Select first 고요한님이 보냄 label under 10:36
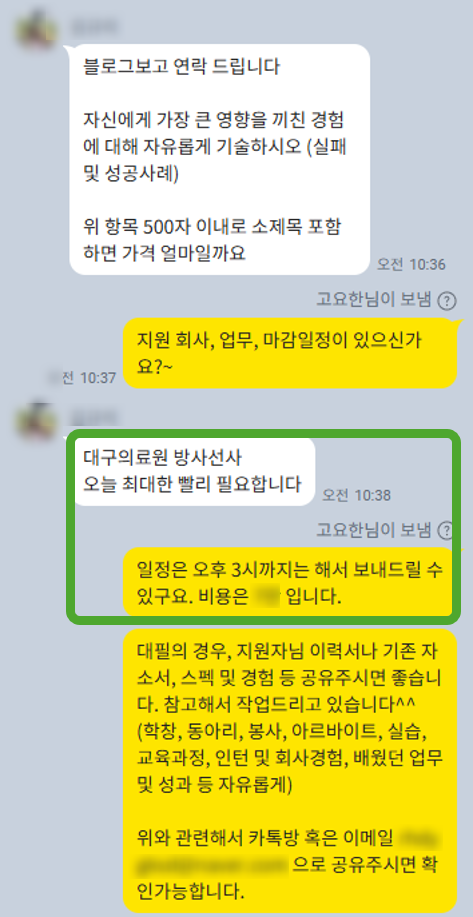 coord(374,301)
